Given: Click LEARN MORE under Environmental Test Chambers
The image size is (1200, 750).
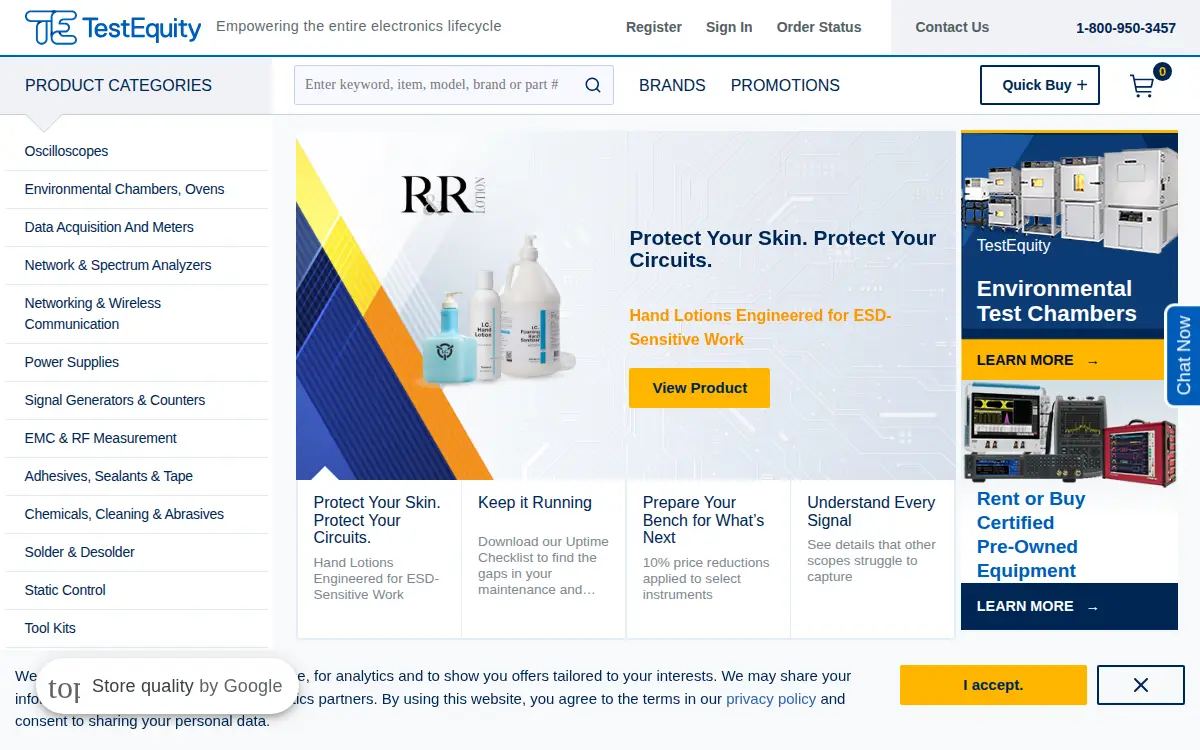Looking at the screenshot, I should click(1038, 360).
